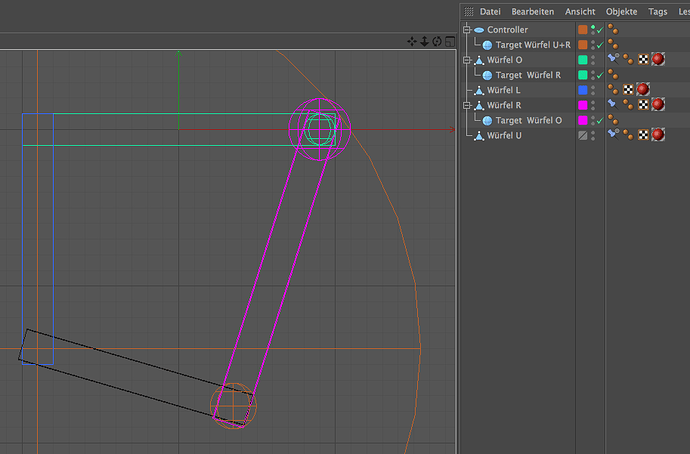Toggle enable checkmark on Target Würfel U+R
The width and height of the screenshot is (690, 454).
[x=600, y=45]
